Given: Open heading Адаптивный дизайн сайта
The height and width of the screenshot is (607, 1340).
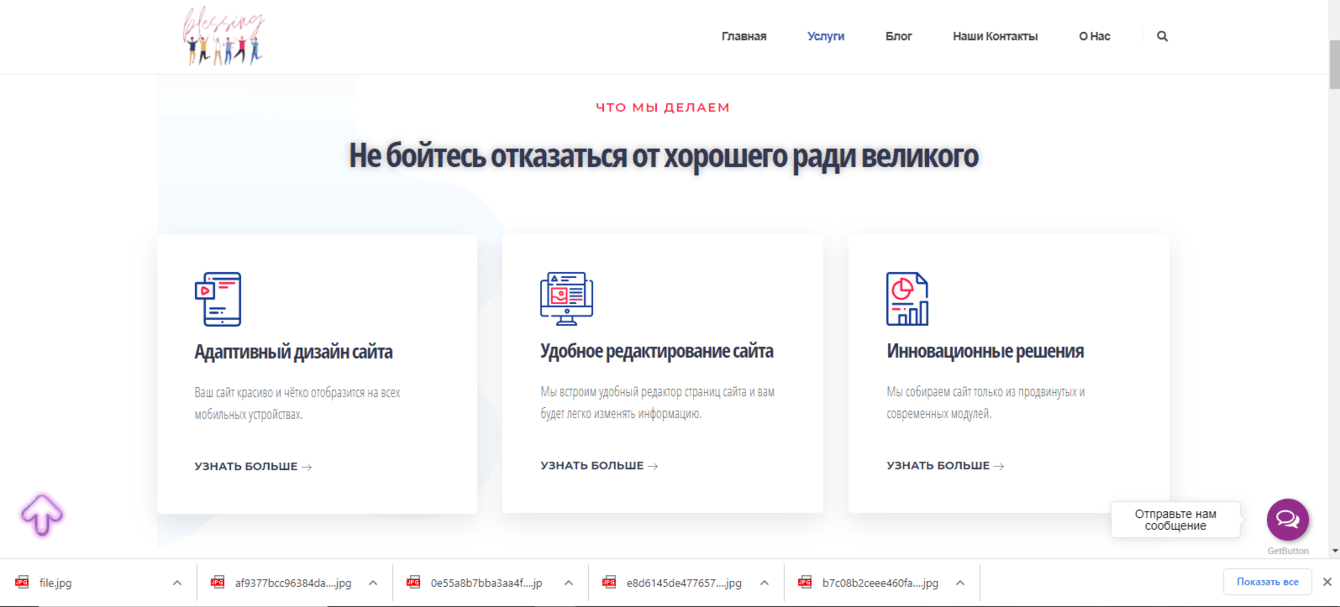Looking at the screenshot, I should point(293,352).
